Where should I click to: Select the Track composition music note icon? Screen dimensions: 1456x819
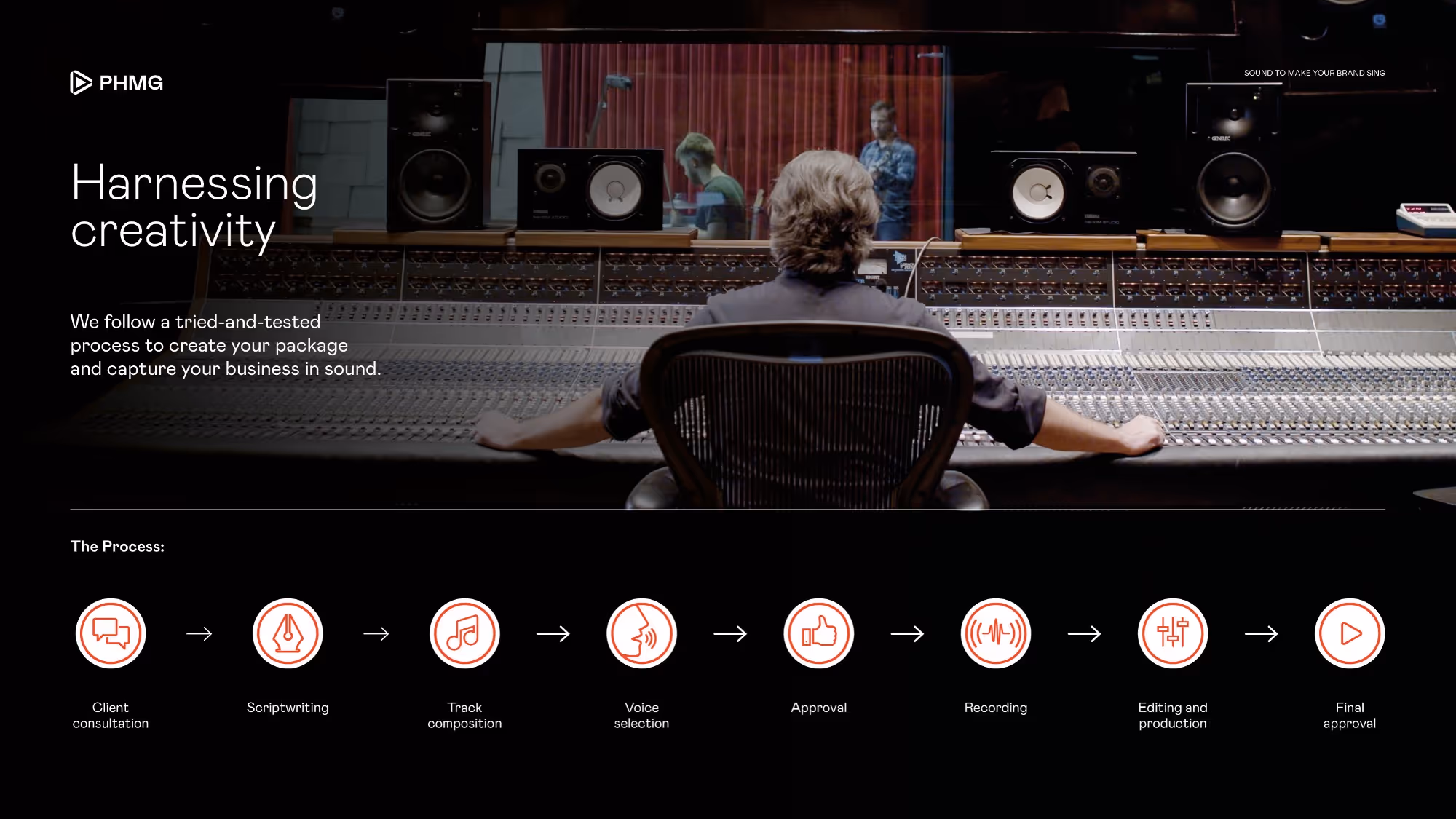click(x=464, y=633)
